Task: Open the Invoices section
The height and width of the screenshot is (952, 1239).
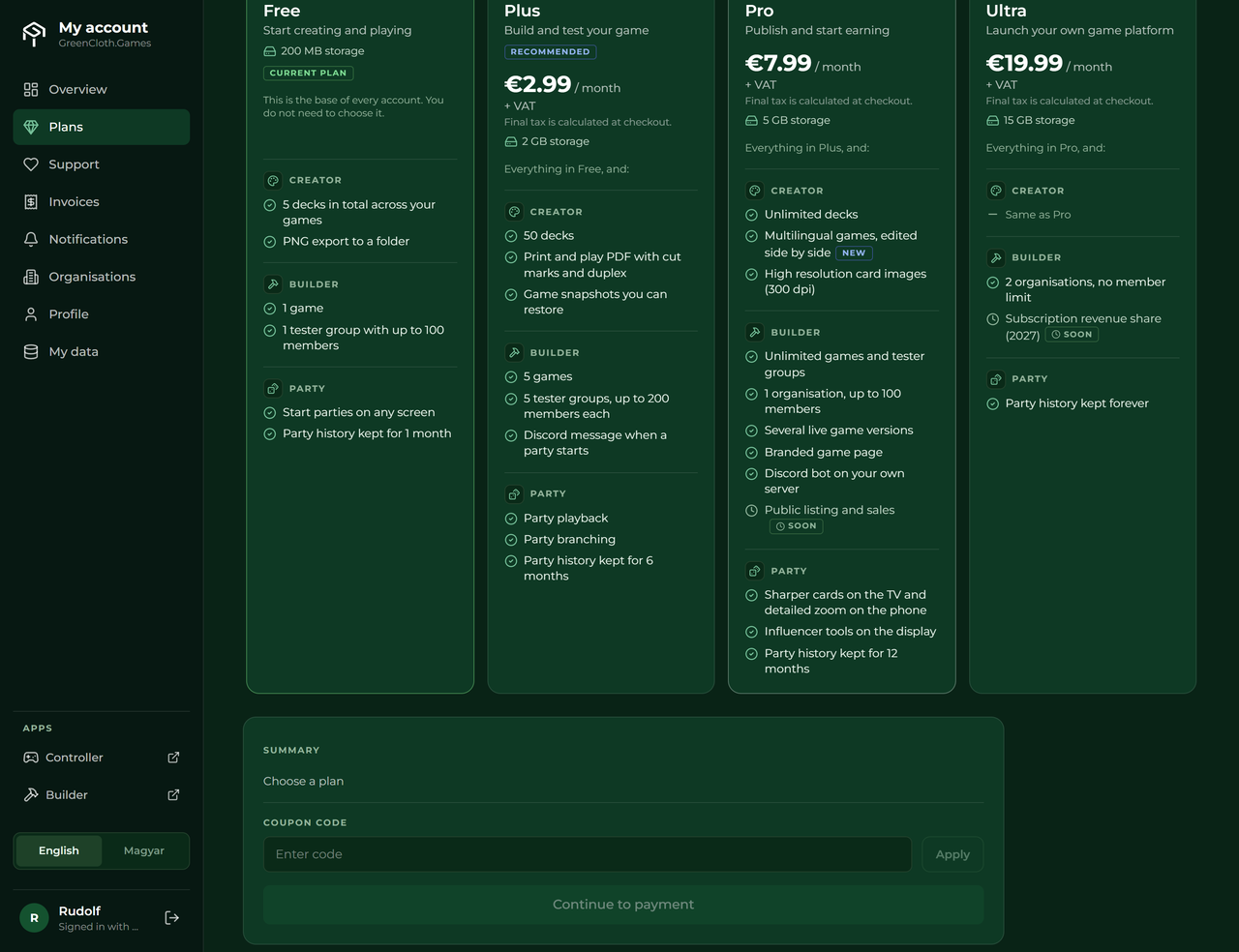Action: [x=102, y=202]
